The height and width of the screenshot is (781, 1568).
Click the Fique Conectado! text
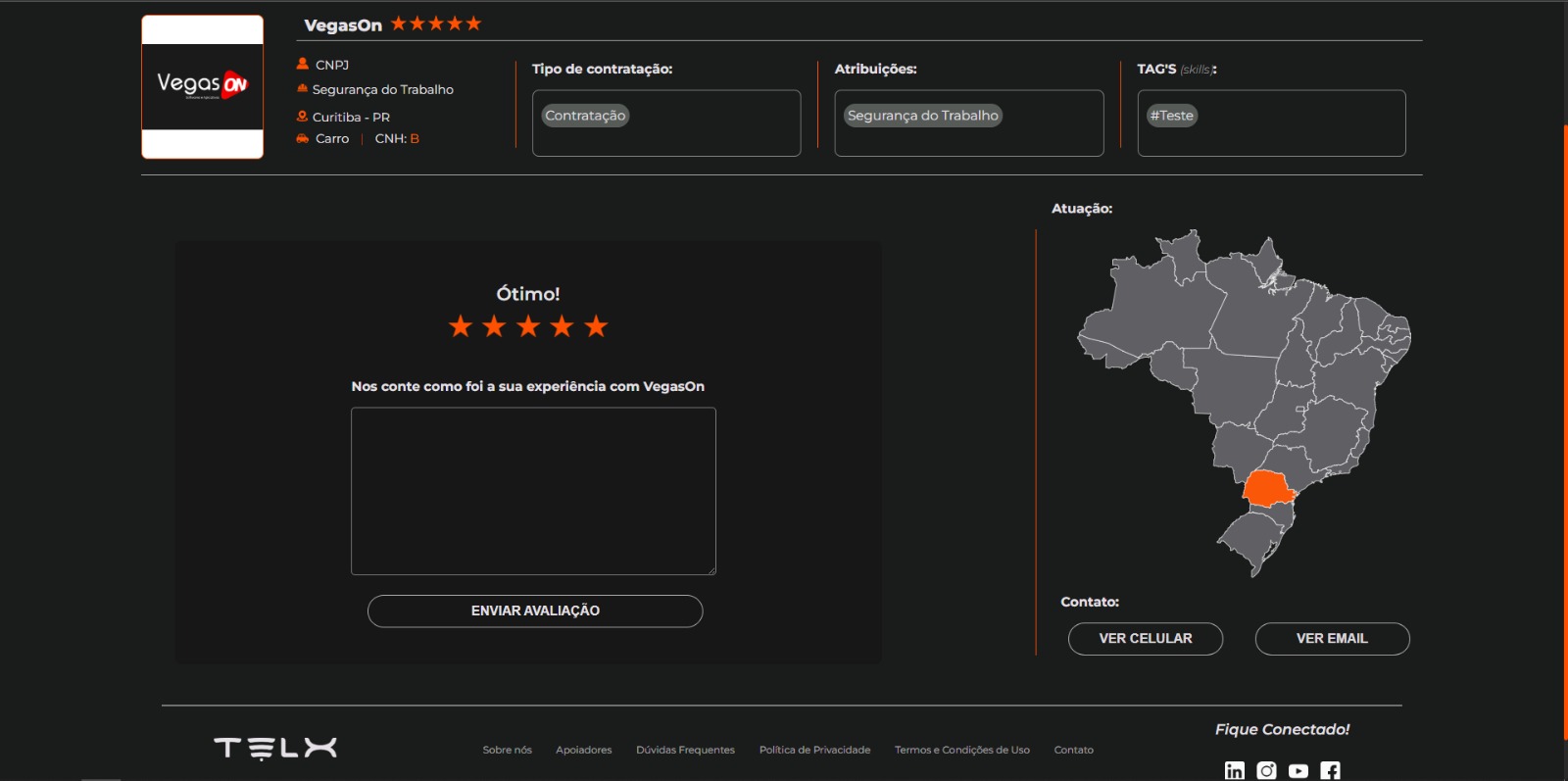point(1283,729)
